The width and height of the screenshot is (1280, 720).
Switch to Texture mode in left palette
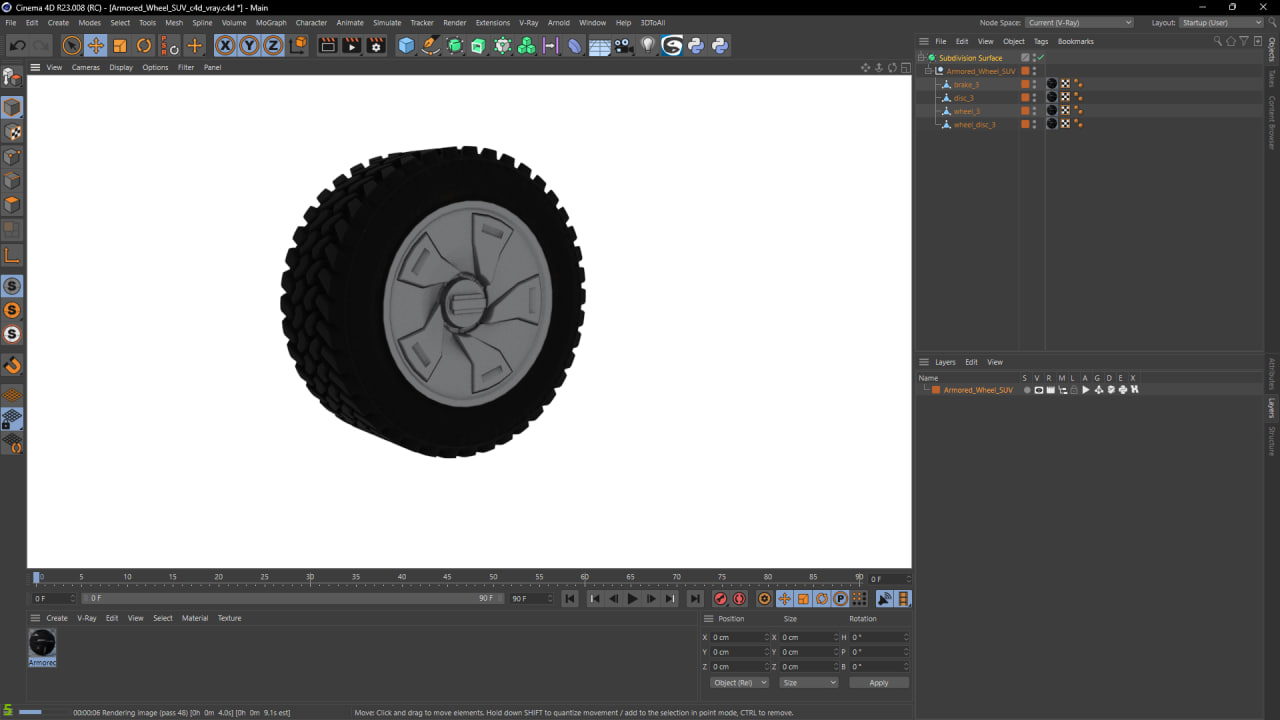[12, 132]
